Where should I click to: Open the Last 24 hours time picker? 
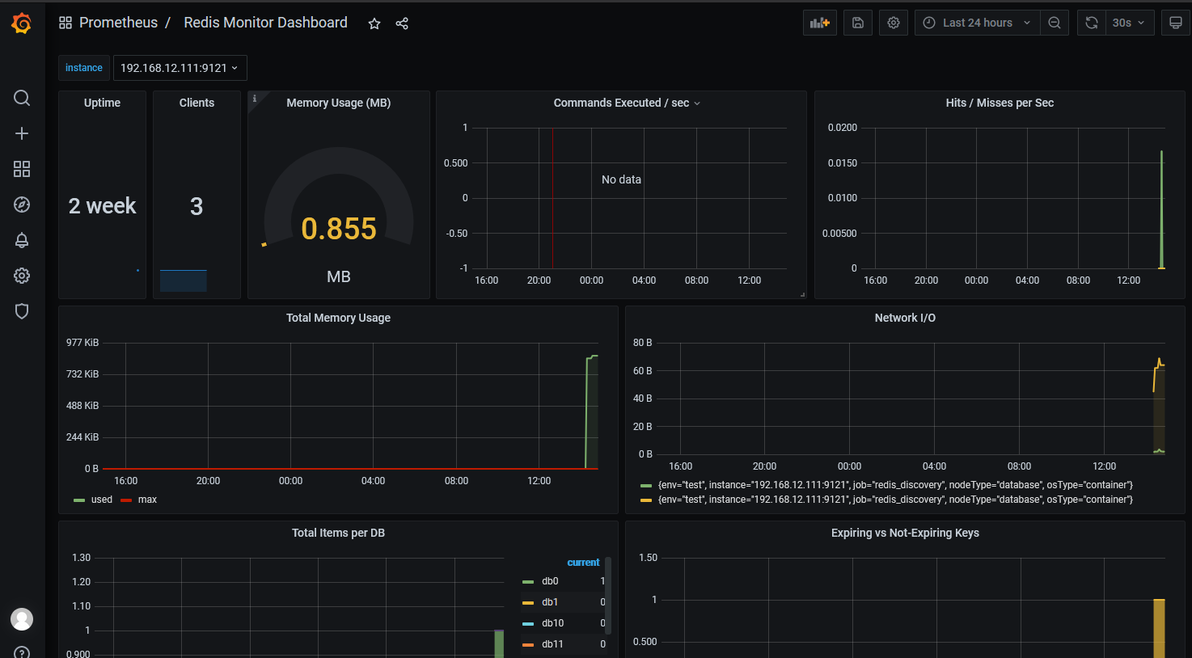[976, 23]
